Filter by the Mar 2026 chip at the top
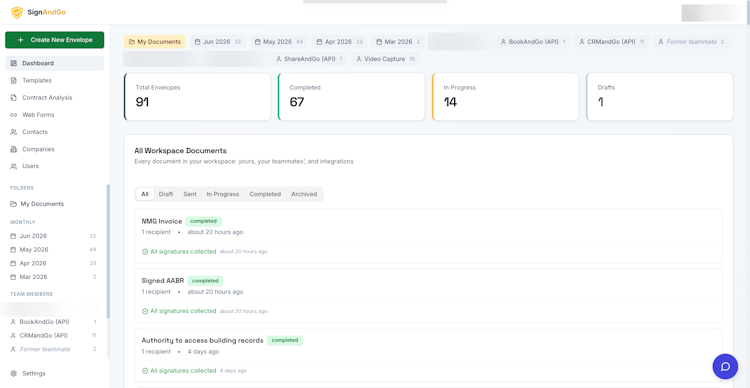This screenshot has width=750, height=388. click(x=398, y=42)
